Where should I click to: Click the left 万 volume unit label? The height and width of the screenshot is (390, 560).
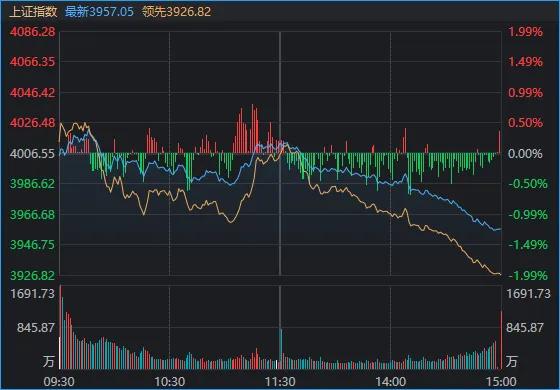pyautogui.click(x=49, y=361)
